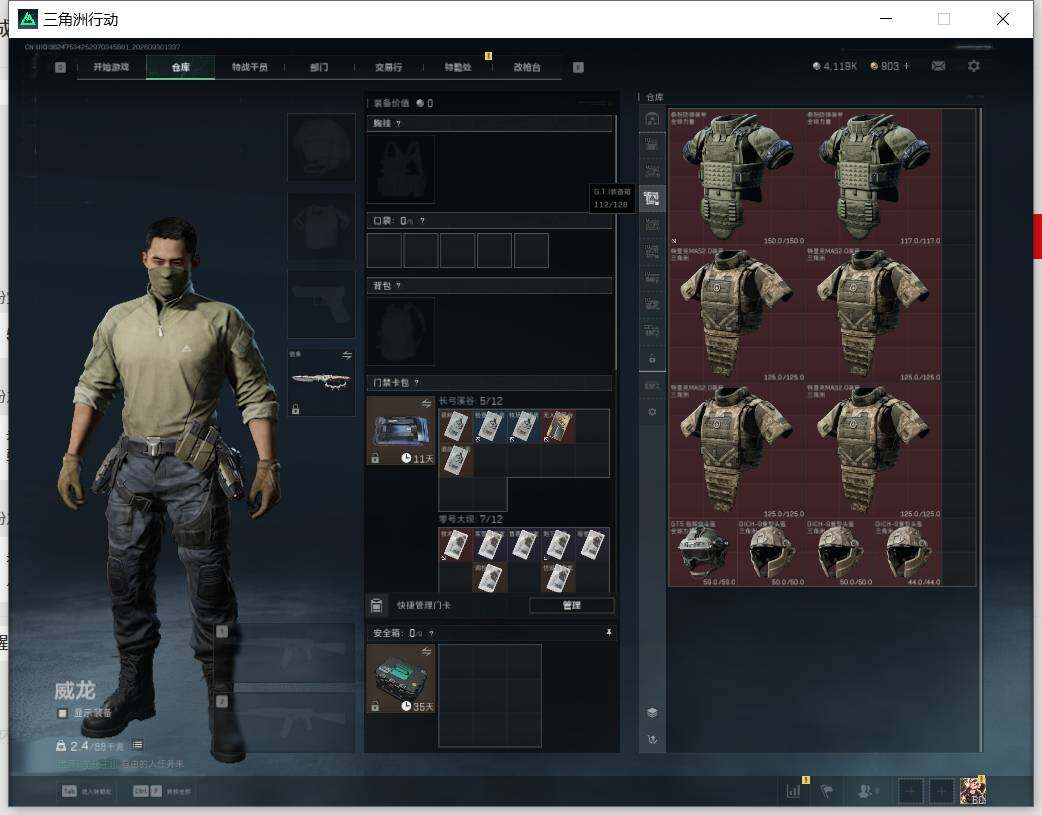The image size is (1042, 815).
Task: Open the friends icon in bottom bar
Action: [x=866, y=791]
